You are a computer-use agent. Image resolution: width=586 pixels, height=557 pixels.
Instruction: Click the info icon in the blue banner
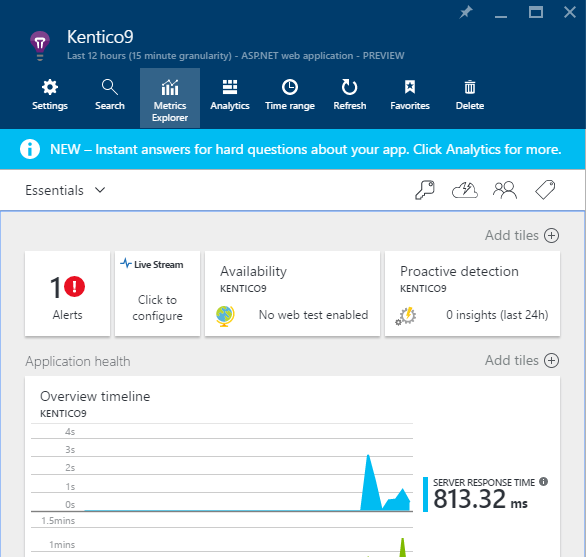[x=30, y=149]
